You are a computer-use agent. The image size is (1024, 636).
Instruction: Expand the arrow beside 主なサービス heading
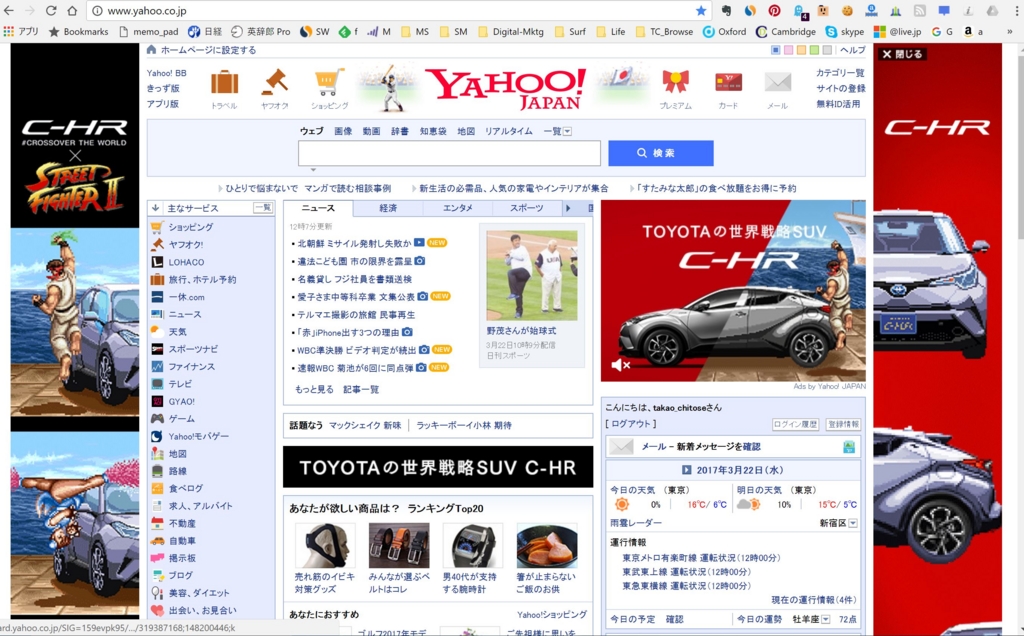pos(155,208)
